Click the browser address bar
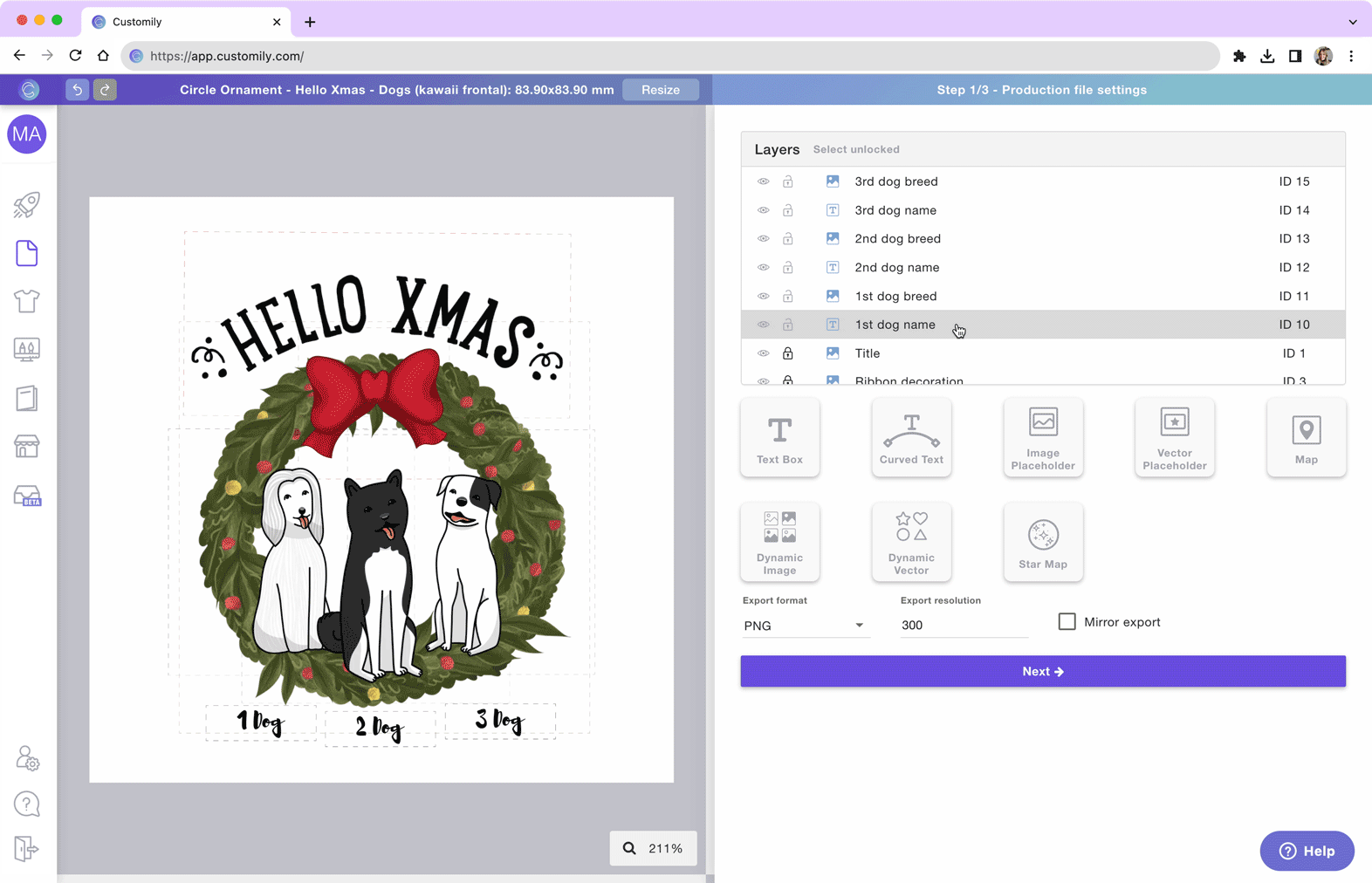1372x883 pixels. pos(670,56)
